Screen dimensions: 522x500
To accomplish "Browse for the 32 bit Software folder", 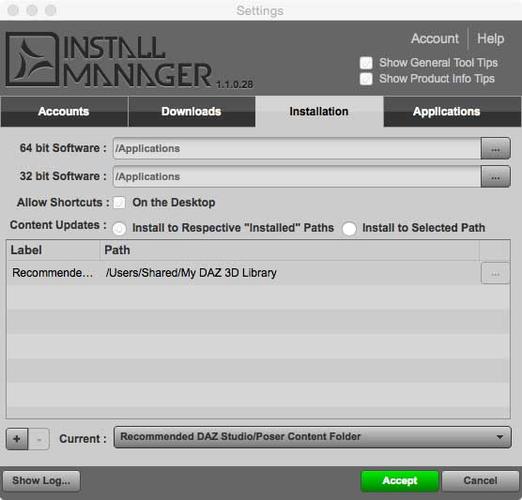I will 495,177.
